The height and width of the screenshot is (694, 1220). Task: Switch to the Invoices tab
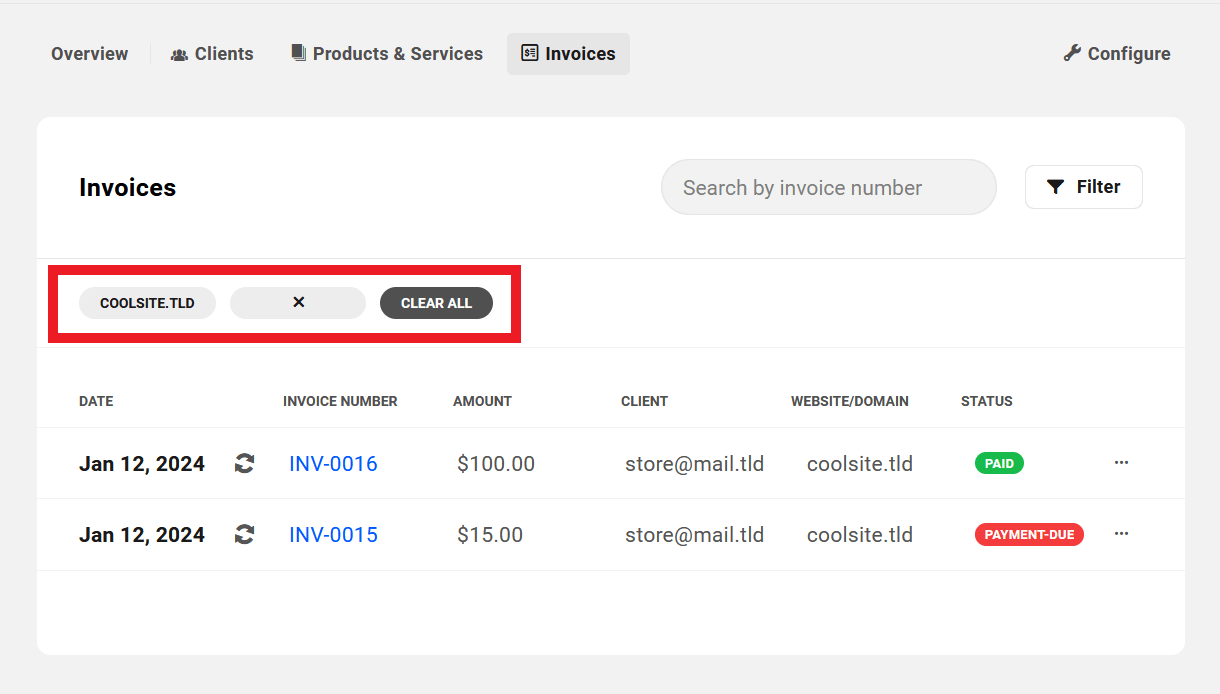click(568, 53)
